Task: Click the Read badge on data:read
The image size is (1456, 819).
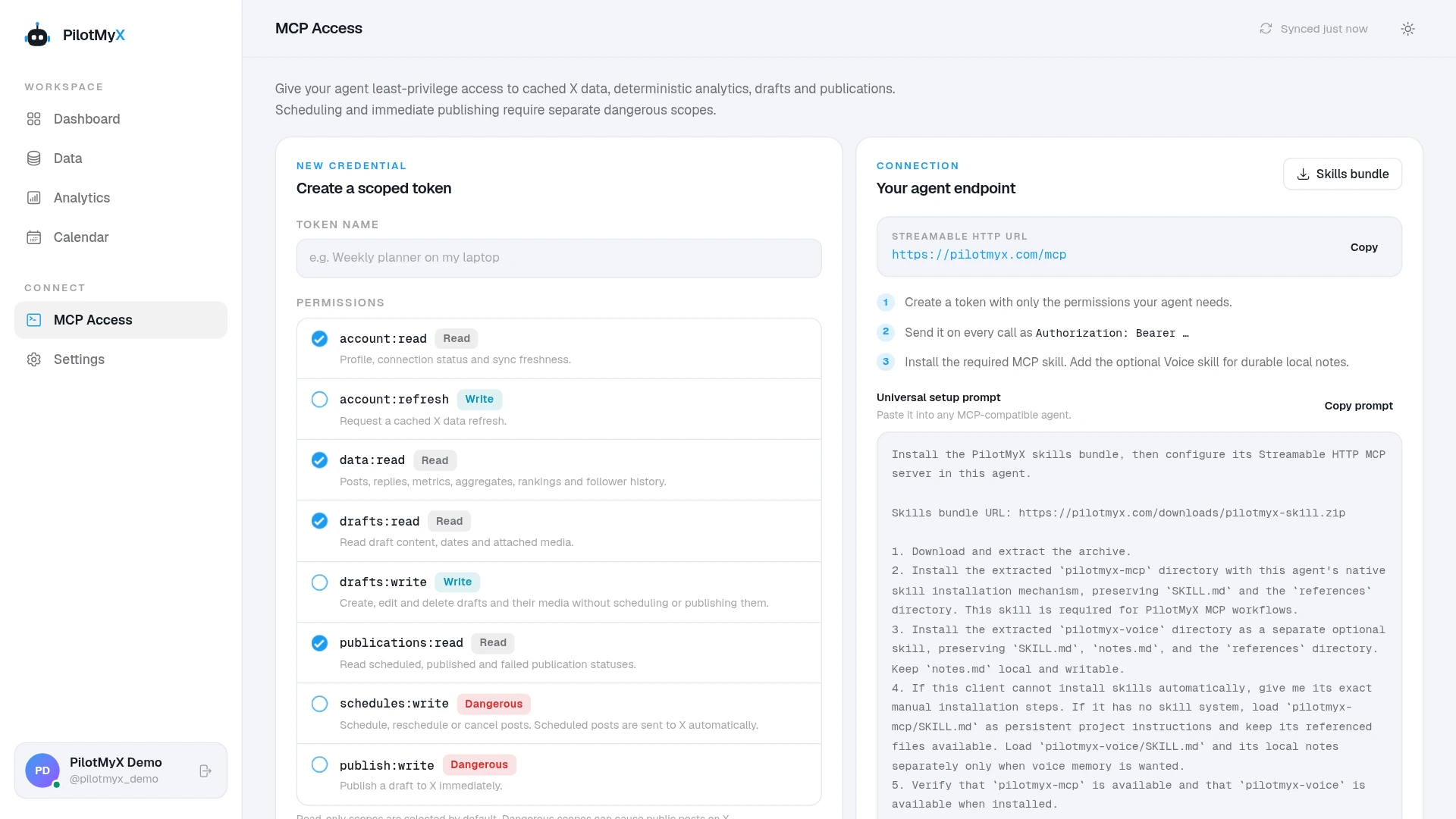Action: click(435, 460)
